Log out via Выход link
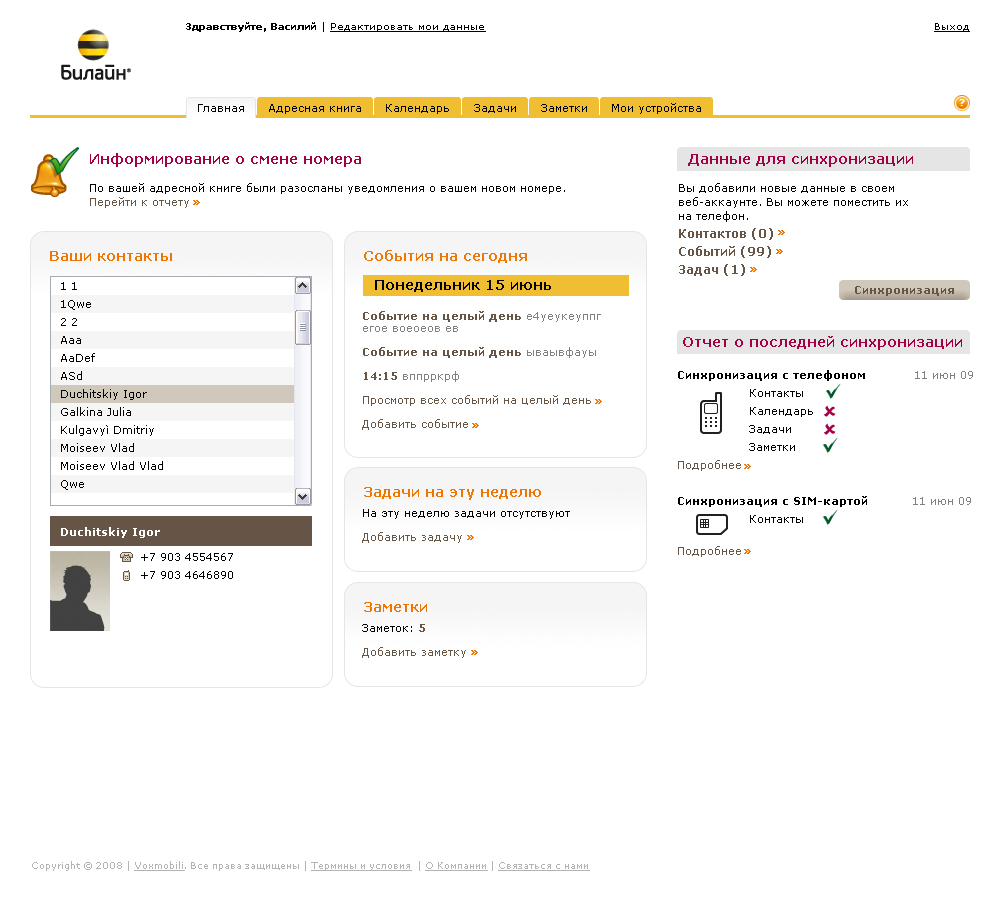 (x=952, y=27)
